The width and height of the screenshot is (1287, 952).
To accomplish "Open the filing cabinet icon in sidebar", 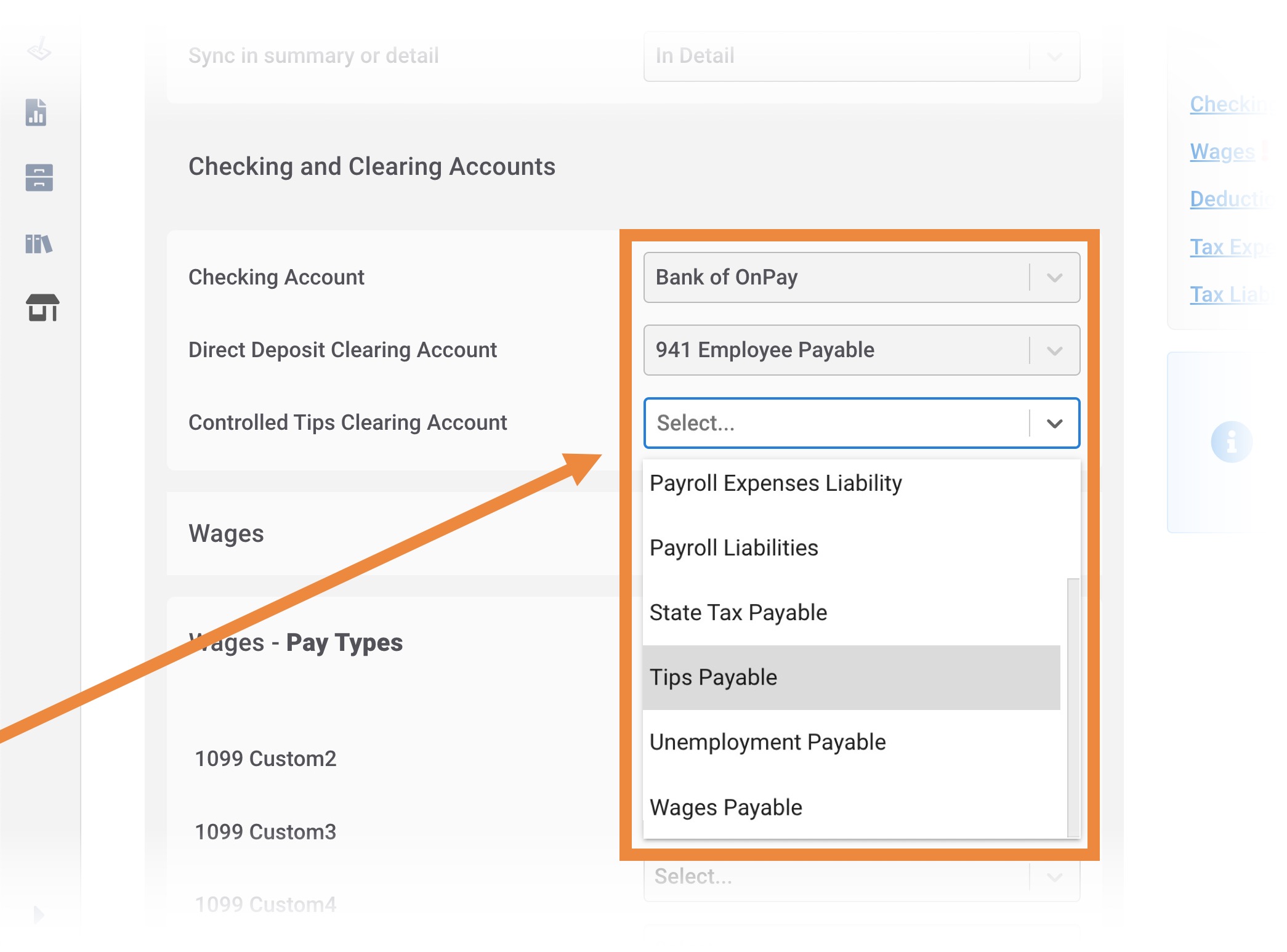I will tap(39, 178).
